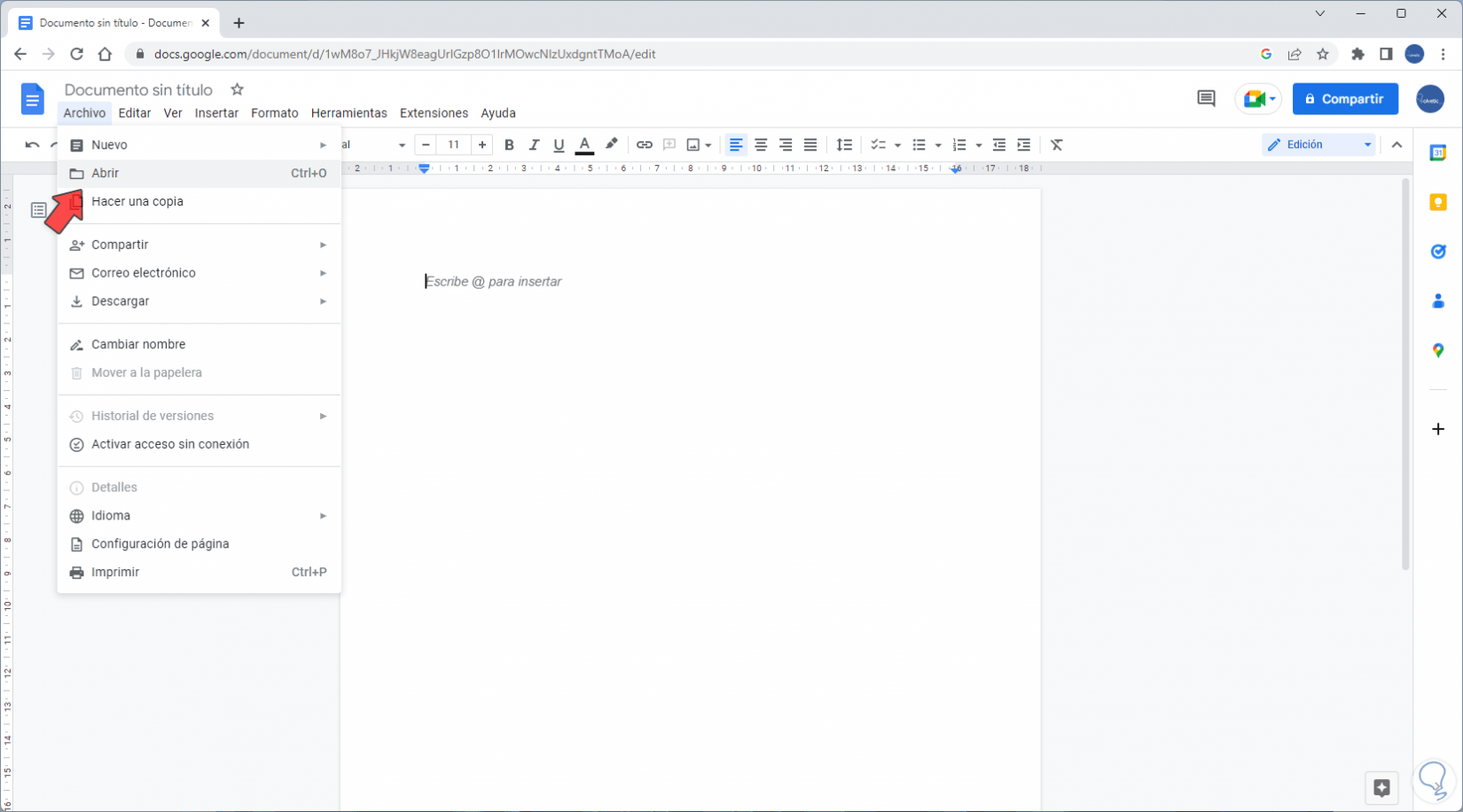Choose a highlight color with the marker
Viewport: 1463px width, 812px height.
click(x=611, y=144)
